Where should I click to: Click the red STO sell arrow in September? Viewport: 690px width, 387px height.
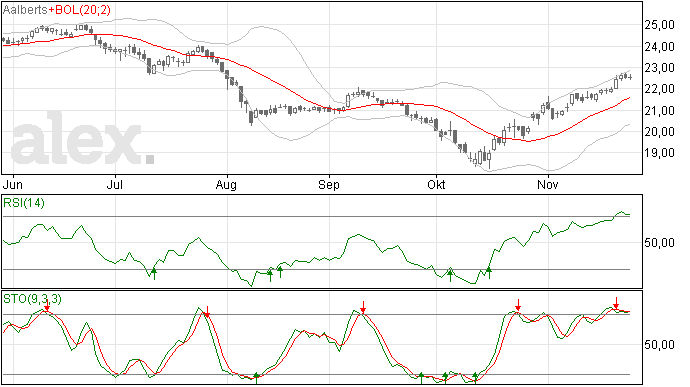click(363, 307)
